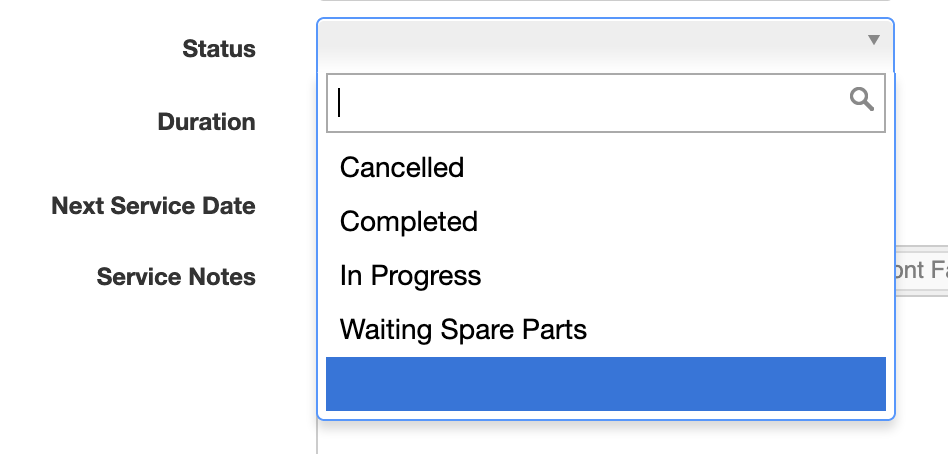
Task: Choose the blank highlighted option
Action: [x=606, y=384]
